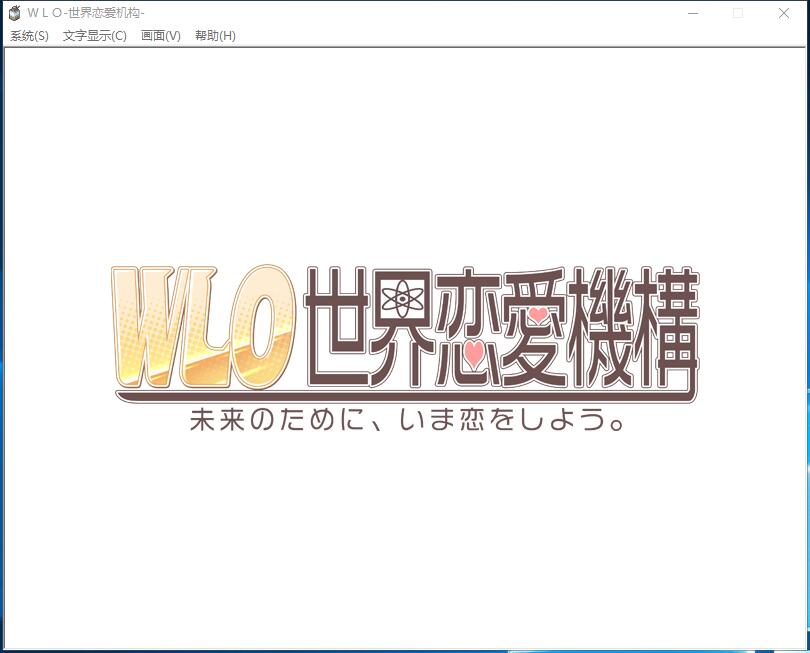
Task: Click the greyed-out maximize button
Action: pyautogui.click(x=738, y=13)
